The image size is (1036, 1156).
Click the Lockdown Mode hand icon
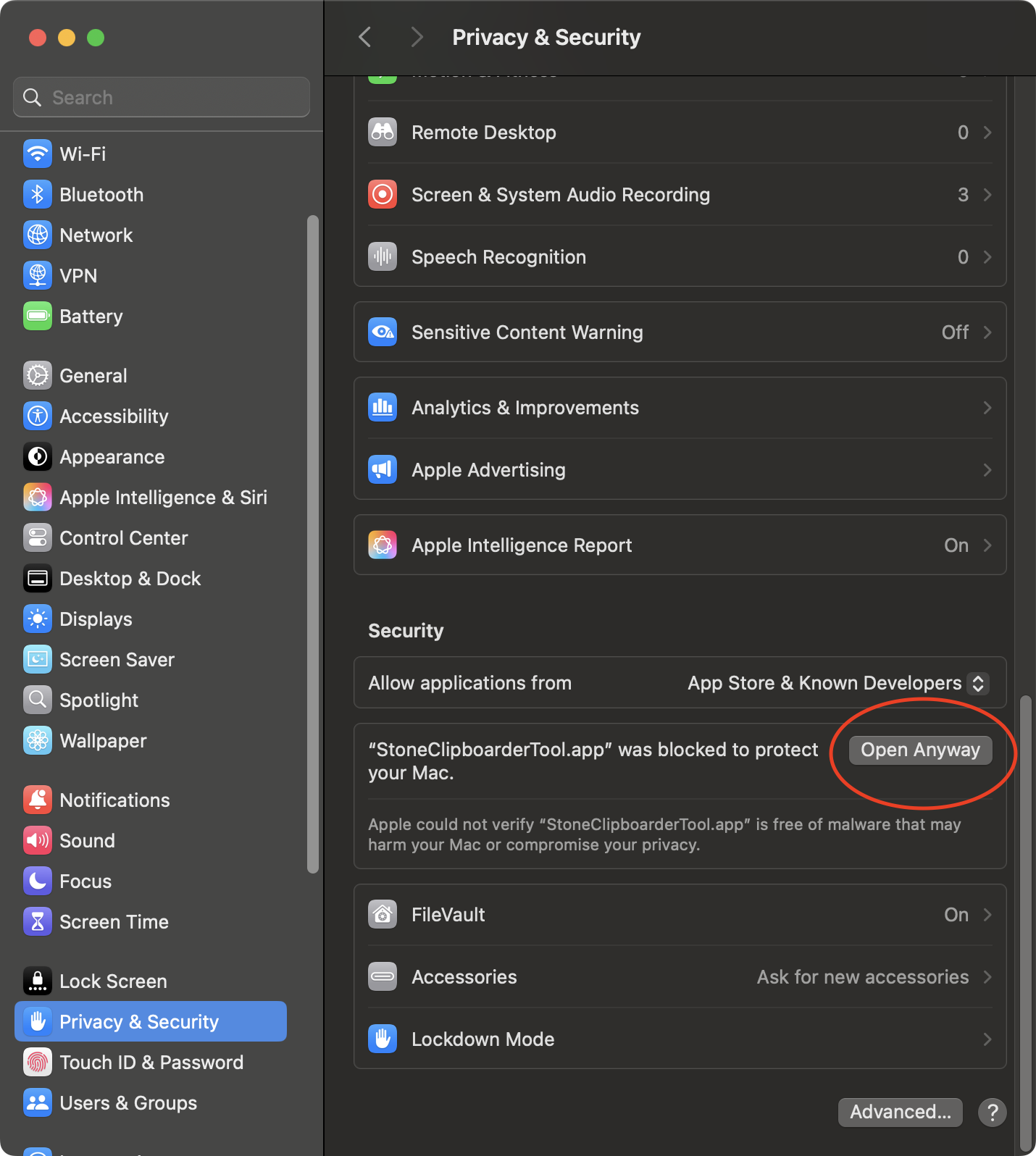point(383,1039)
